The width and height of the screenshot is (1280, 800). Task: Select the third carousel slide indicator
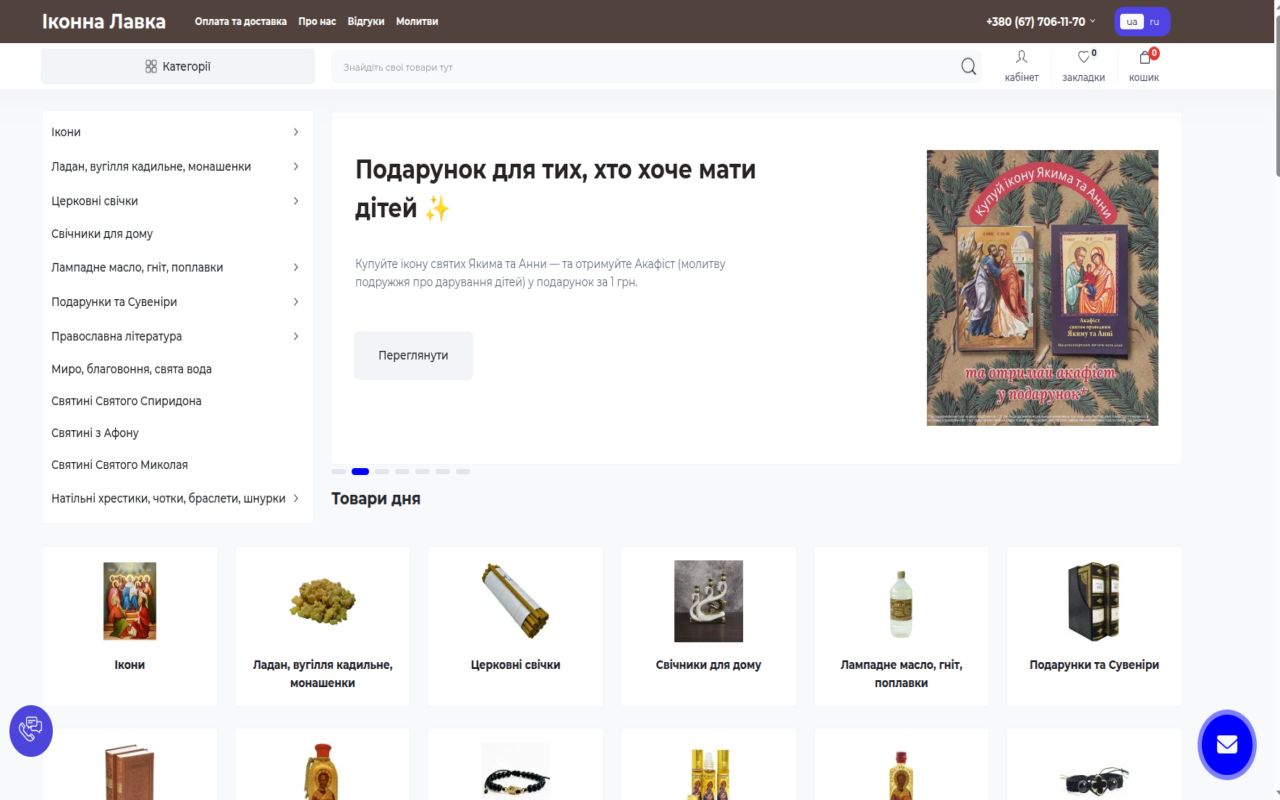click(x=382, y=471)
